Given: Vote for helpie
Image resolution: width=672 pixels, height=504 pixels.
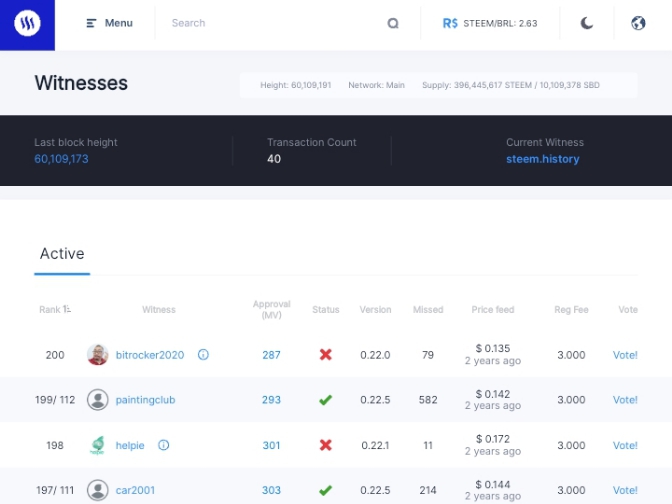Looking at the screenshot, I should click(x=625, y=445).
